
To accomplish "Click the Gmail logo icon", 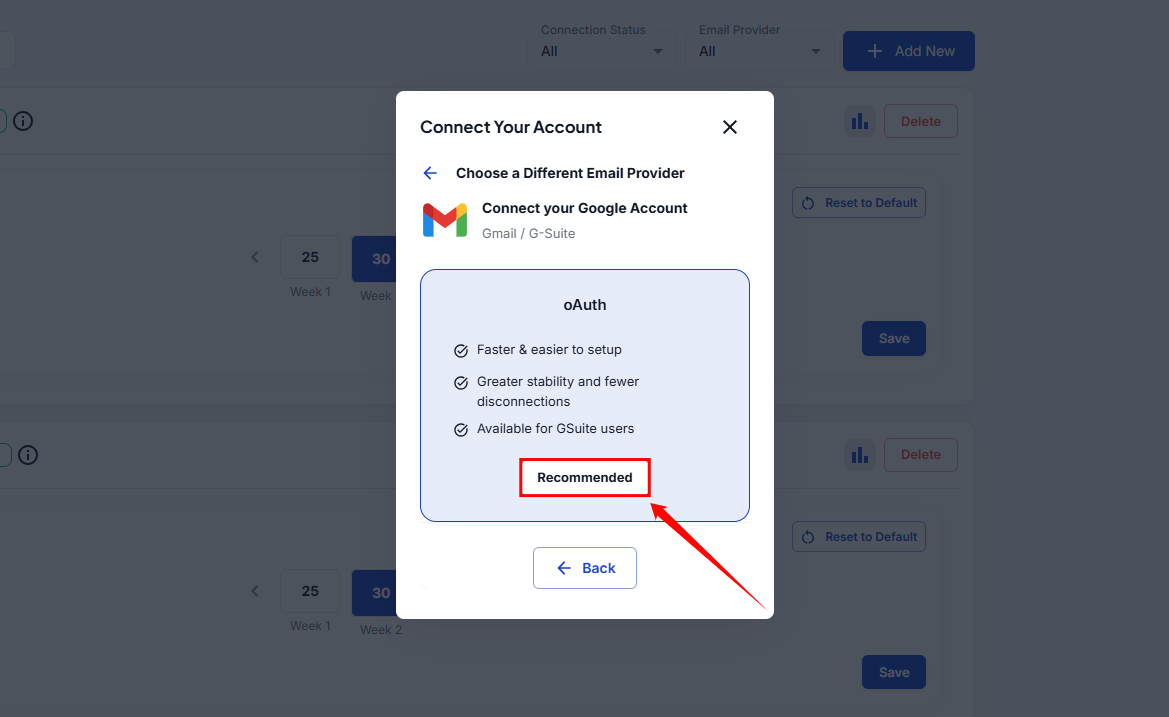I will coord(445,220).
